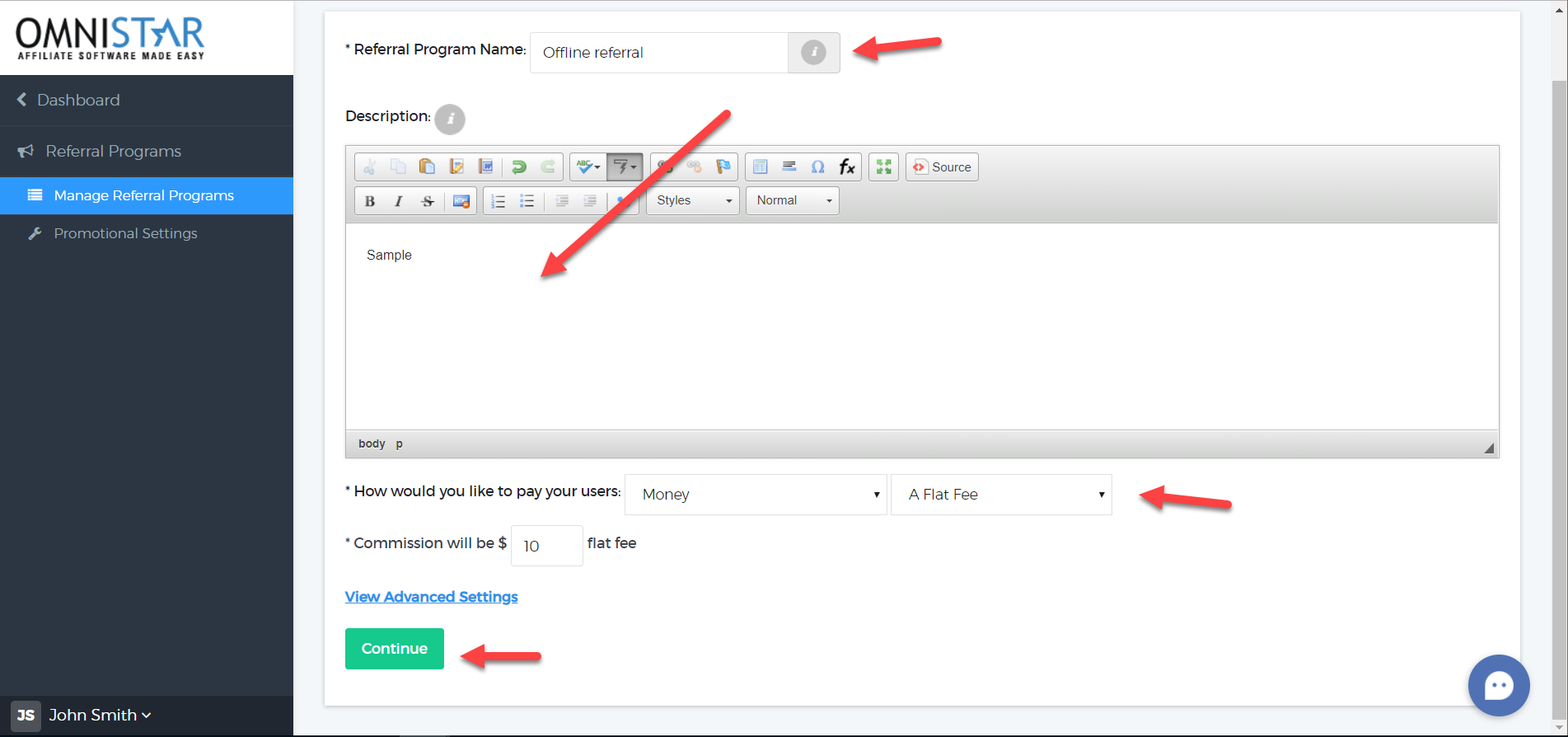This screenshot has height=737, width=1568.
Task: Click the JS user avatar badge
Action: [26, 716]
